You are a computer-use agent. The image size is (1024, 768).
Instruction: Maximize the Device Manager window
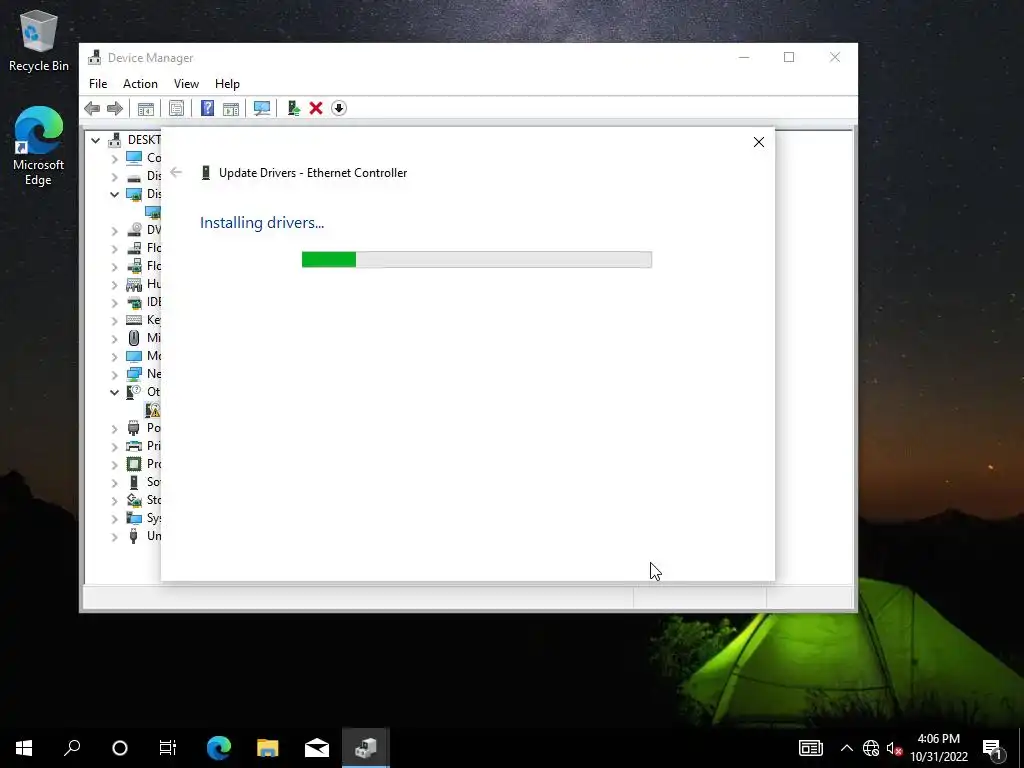point(789,57)
